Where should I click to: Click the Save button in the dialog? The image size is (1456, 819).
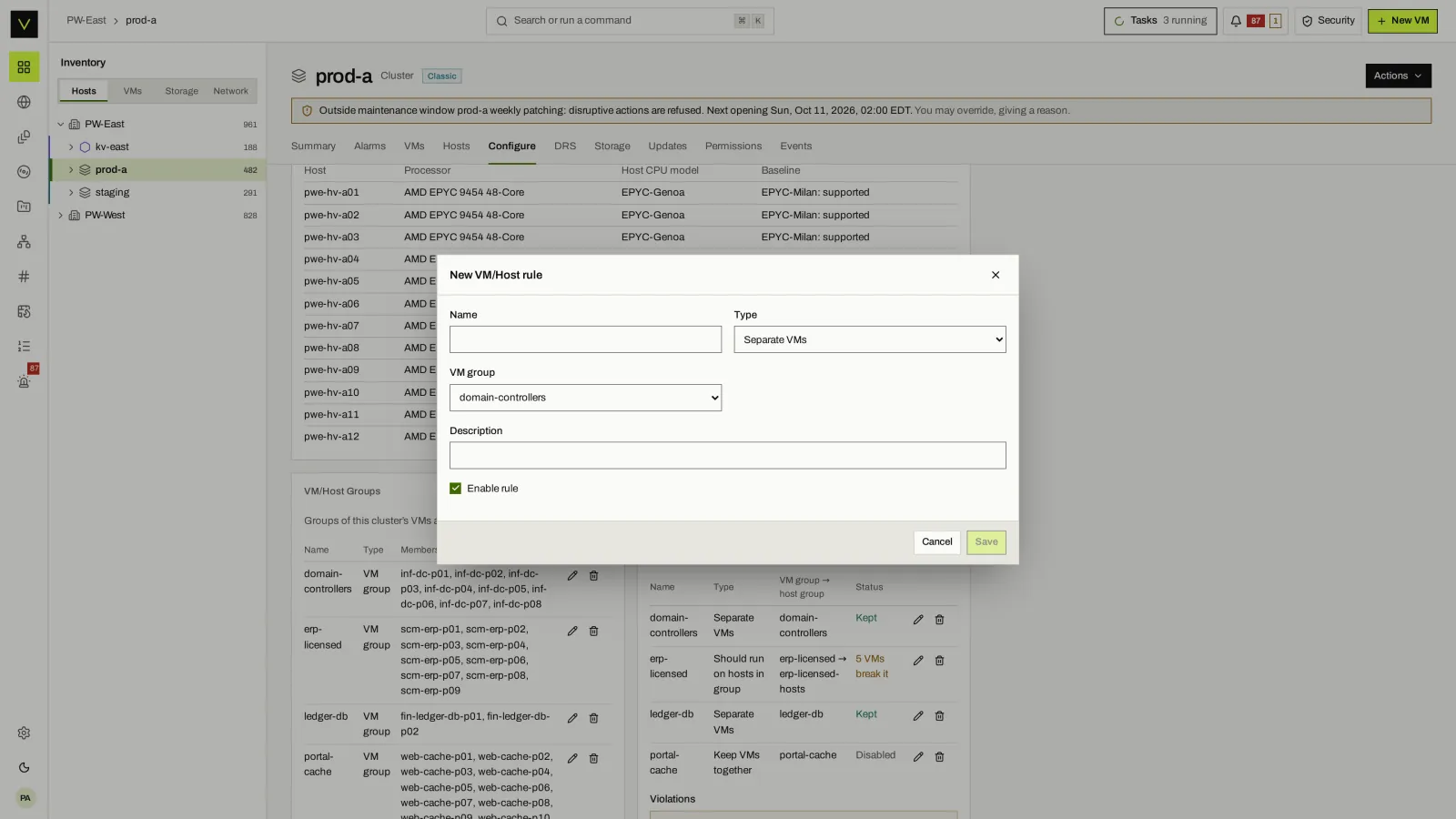(x=986, y=542)
